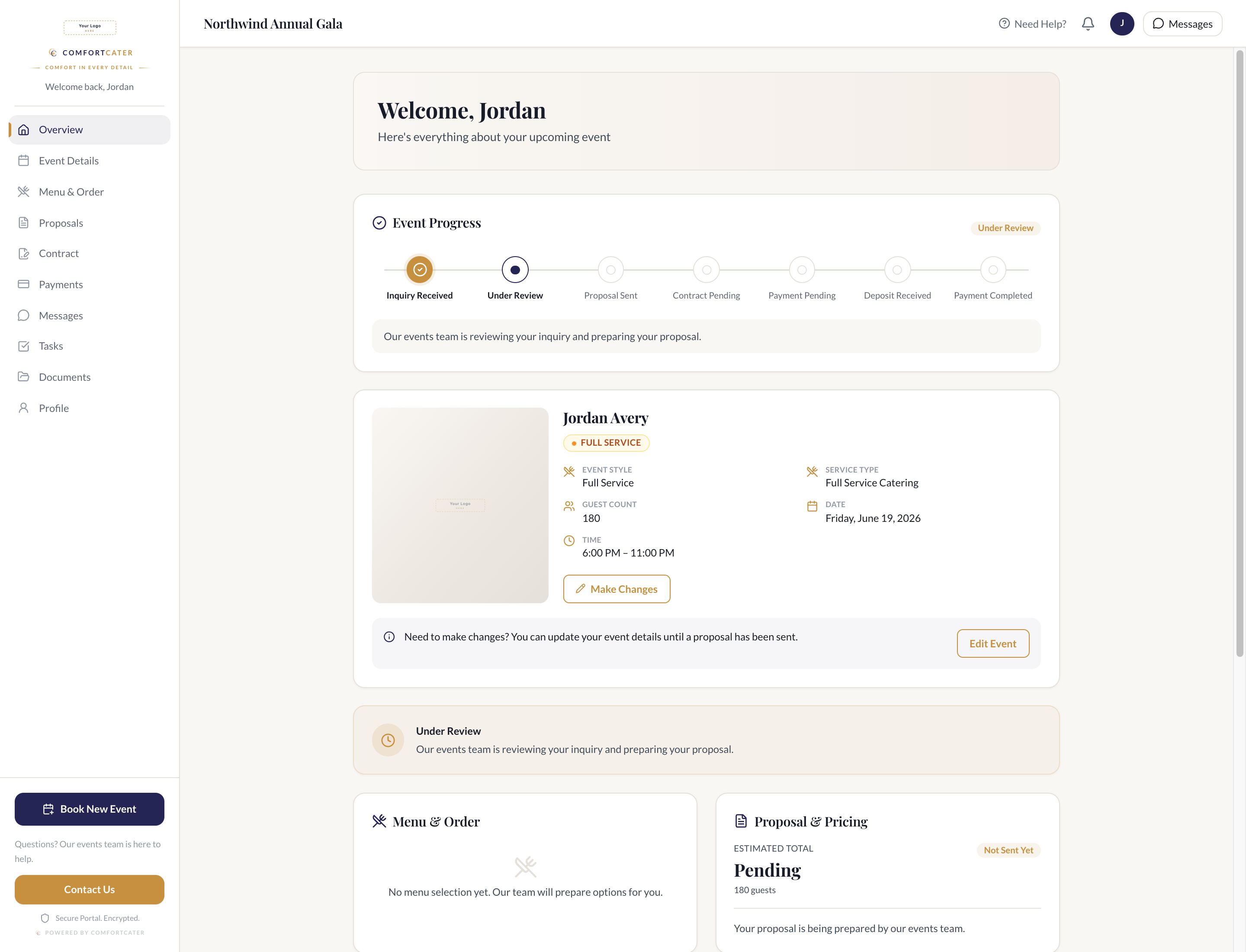Click the Documents folder icon
The width and height of the screenshot is (1246, 952).
tap(23, 377)
